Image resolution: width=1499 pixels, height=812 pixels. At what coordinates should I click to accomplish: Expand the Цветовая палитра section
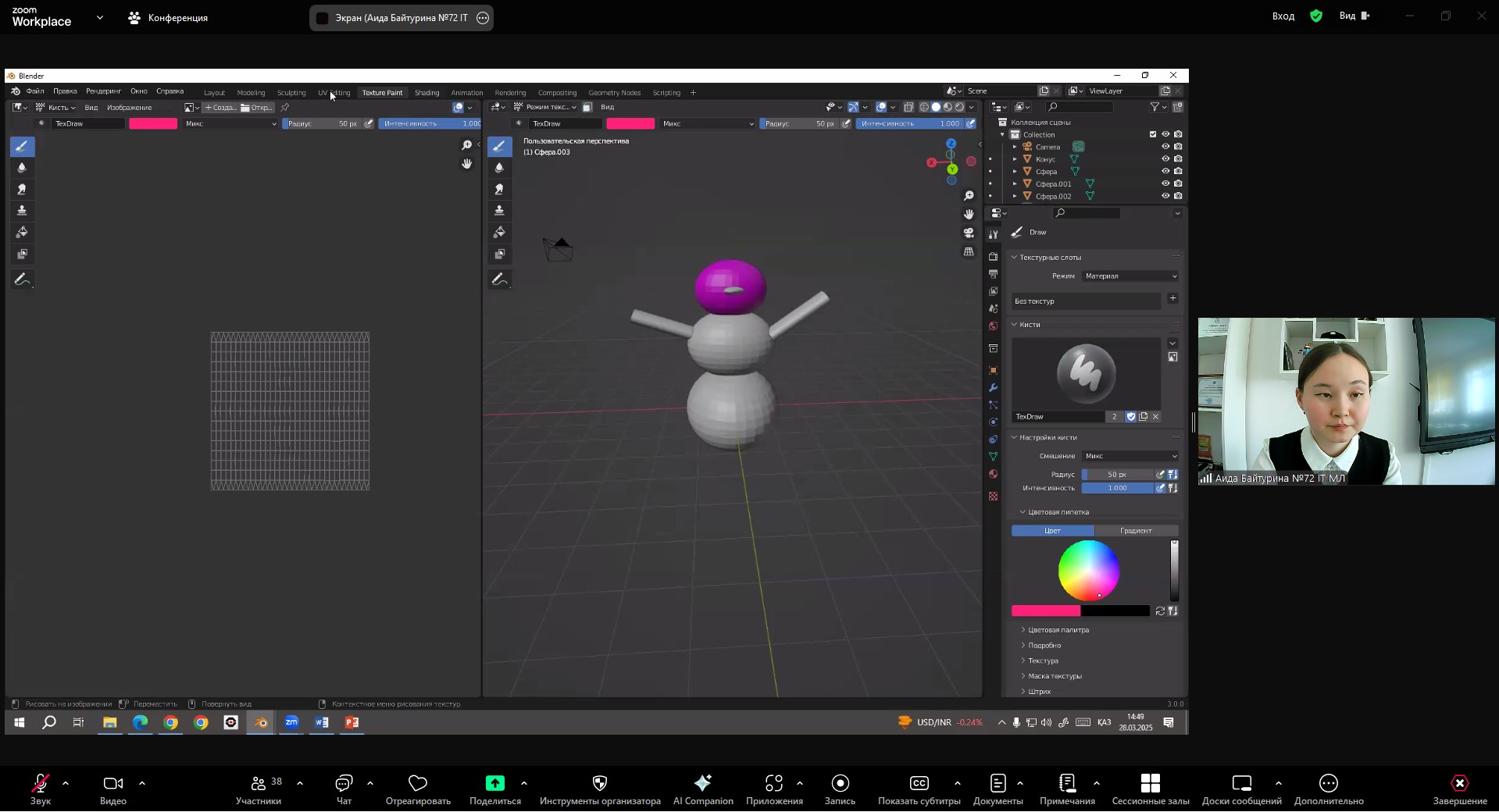1058,630
